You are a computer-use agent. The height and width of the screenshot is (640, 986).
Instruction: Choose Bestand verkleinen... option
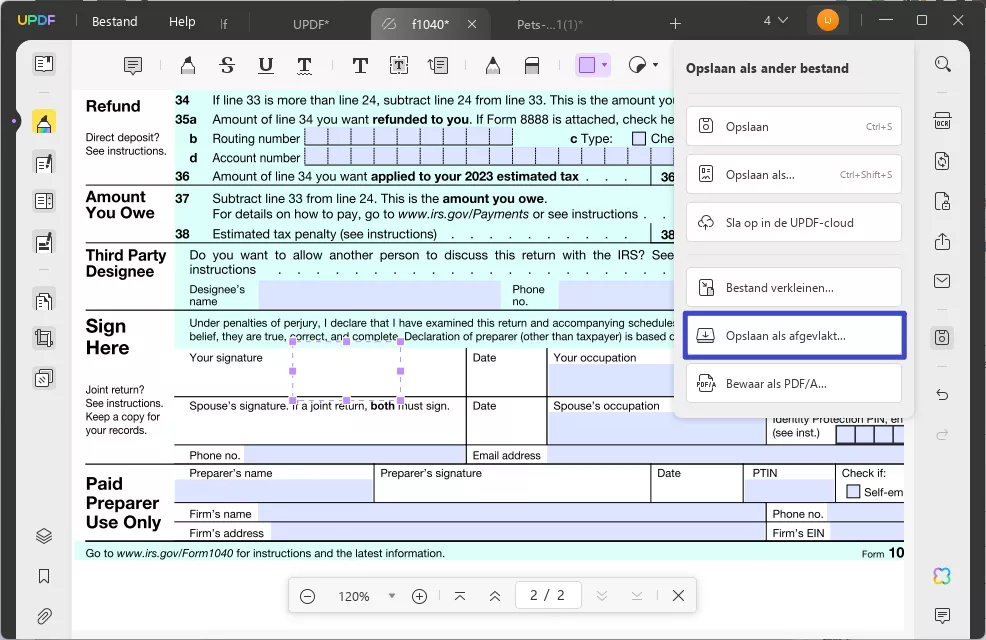pyautogui.click(x=794, y=287)
